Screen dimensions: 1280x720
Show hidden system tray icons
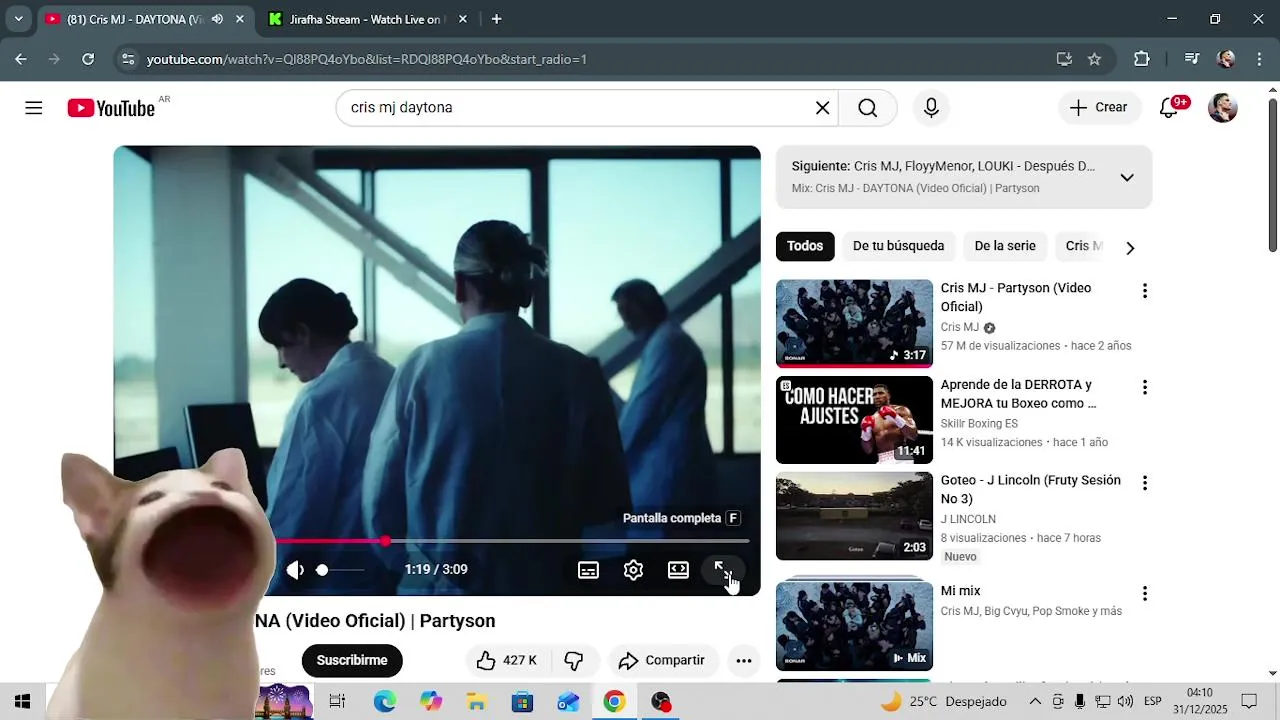click(1035, 702)
